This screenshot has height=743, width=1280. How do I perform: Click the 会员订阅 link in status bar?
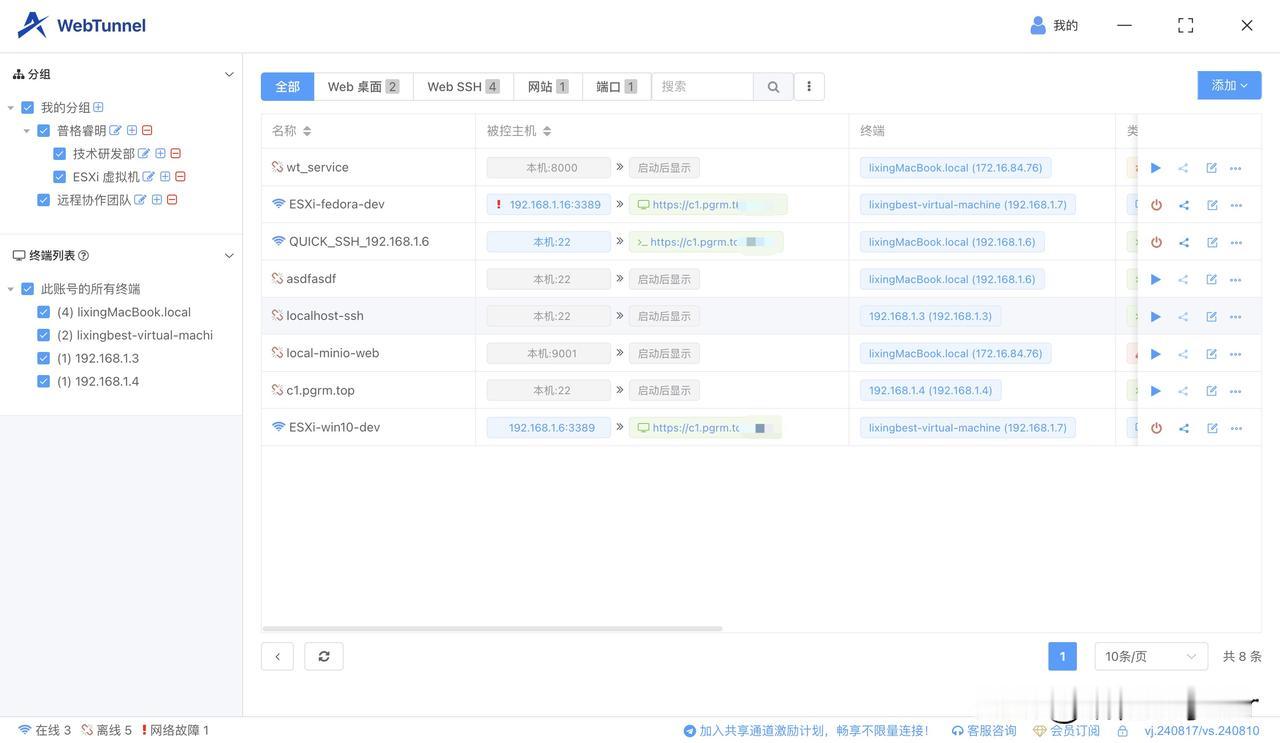click(x=1066, y=731)
